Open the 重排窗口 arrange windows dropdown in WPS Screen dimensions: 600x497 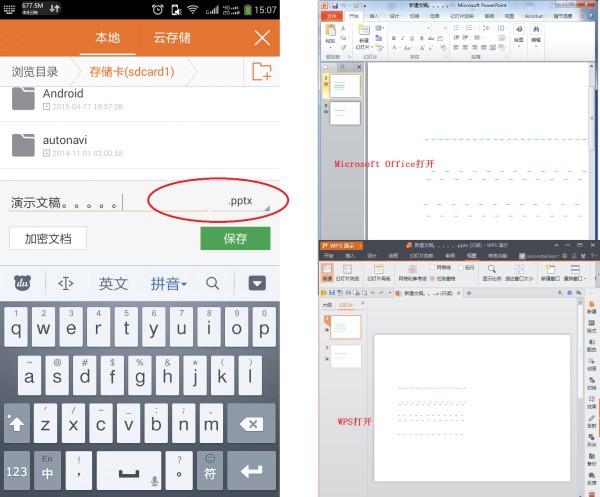coord(575,273)
